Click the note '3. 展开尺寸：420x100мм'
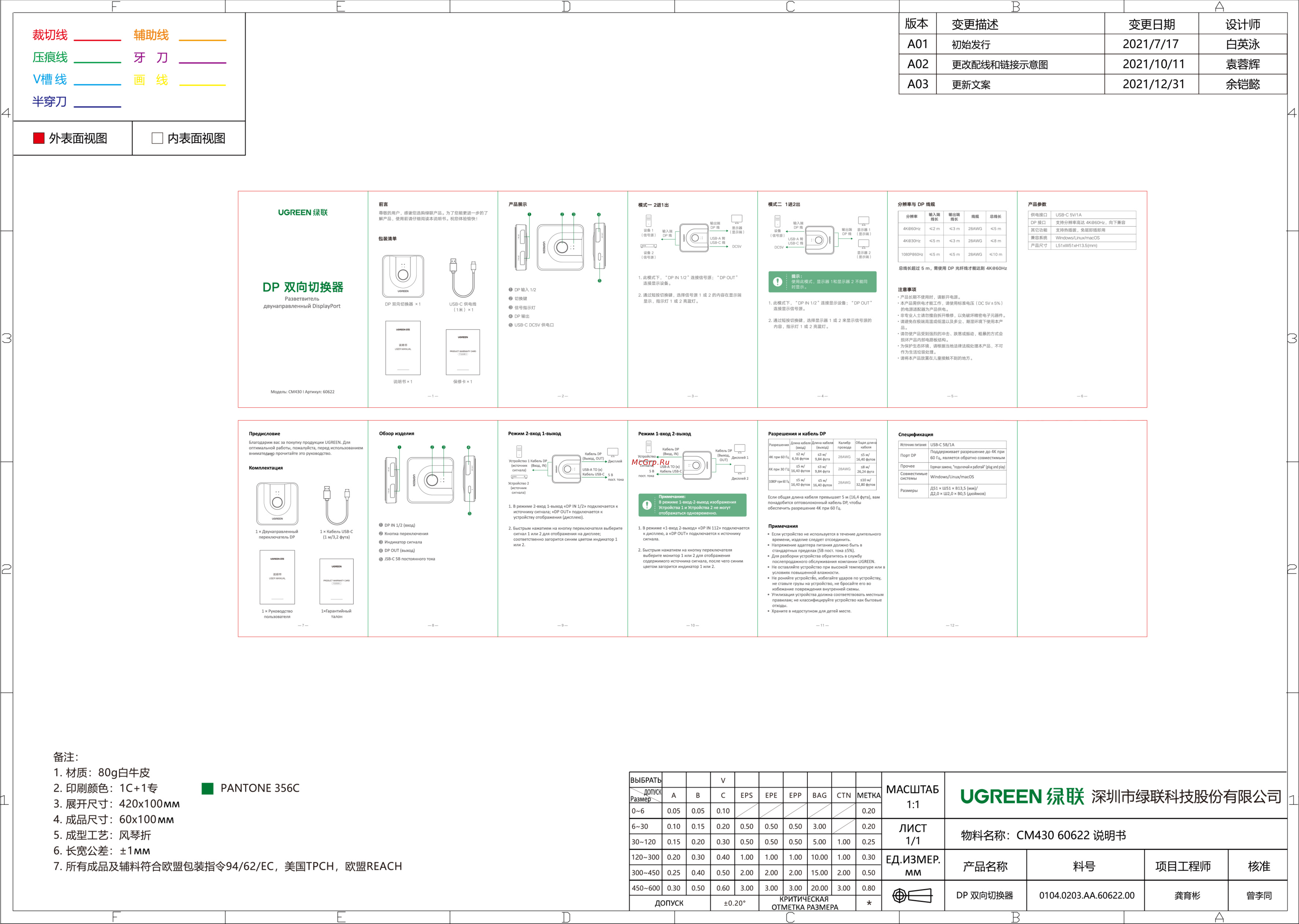 117,804
